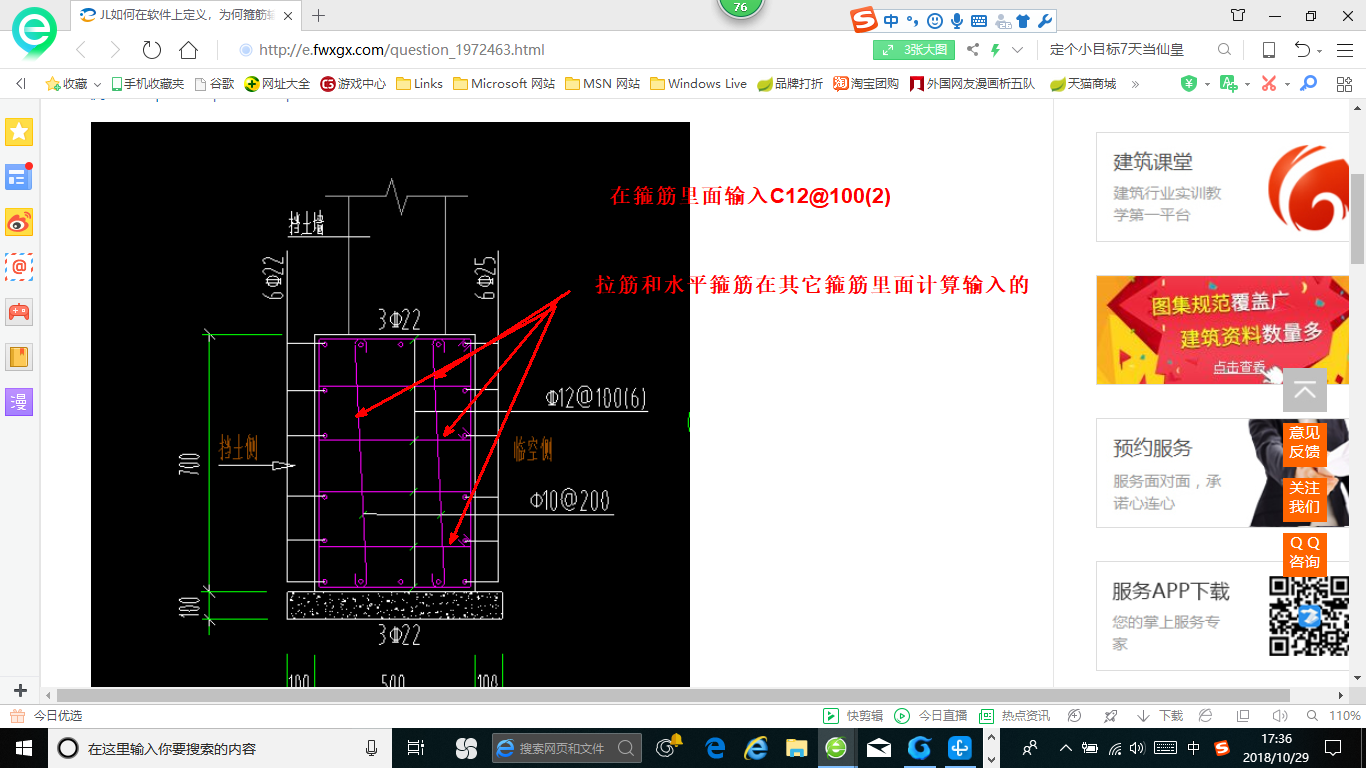This screenshot has width=1366, height=768.
Task: Expand the undo closed tab dropdown arrow
Action: pyautogui.click(x=1320, y=51)
